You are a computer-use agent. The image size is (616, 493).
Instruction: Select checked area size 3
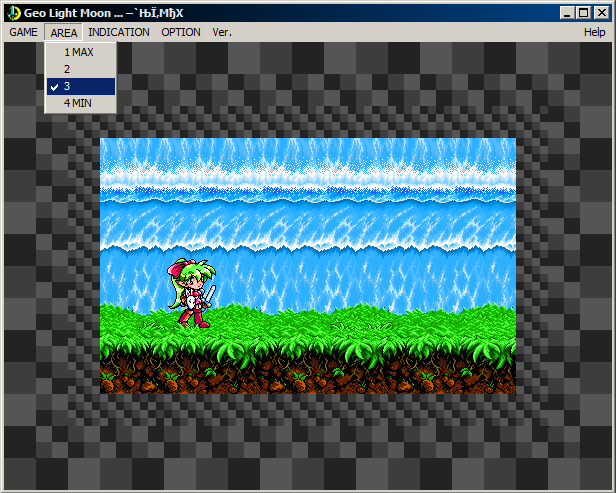pyautogui.click(x=81, y=86)
